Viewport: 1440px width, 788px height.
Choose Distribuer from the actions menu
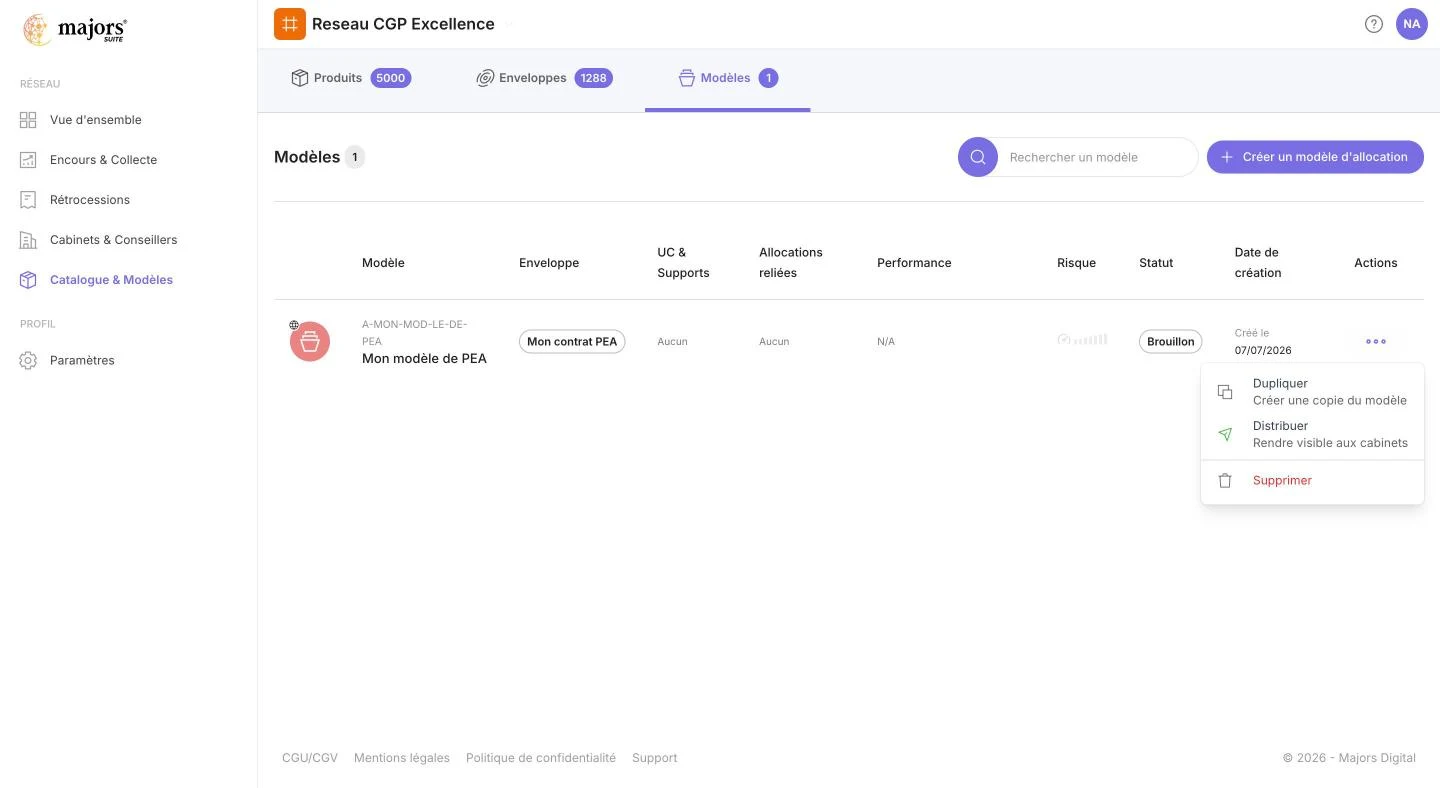click(1312, 434)
